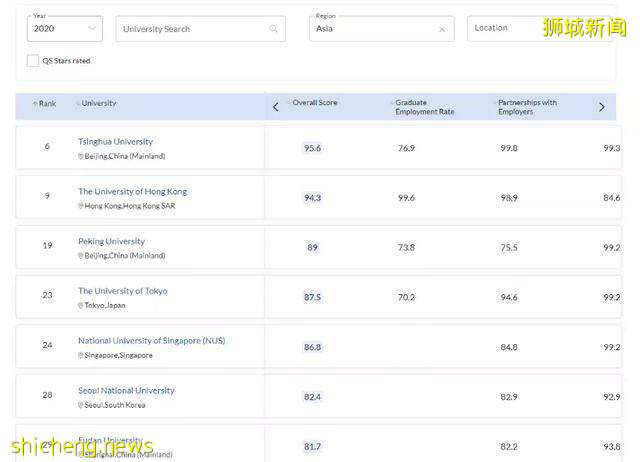Clear the Asia region with the X icon
Screen dimensions: 640x462
point(442,29)
